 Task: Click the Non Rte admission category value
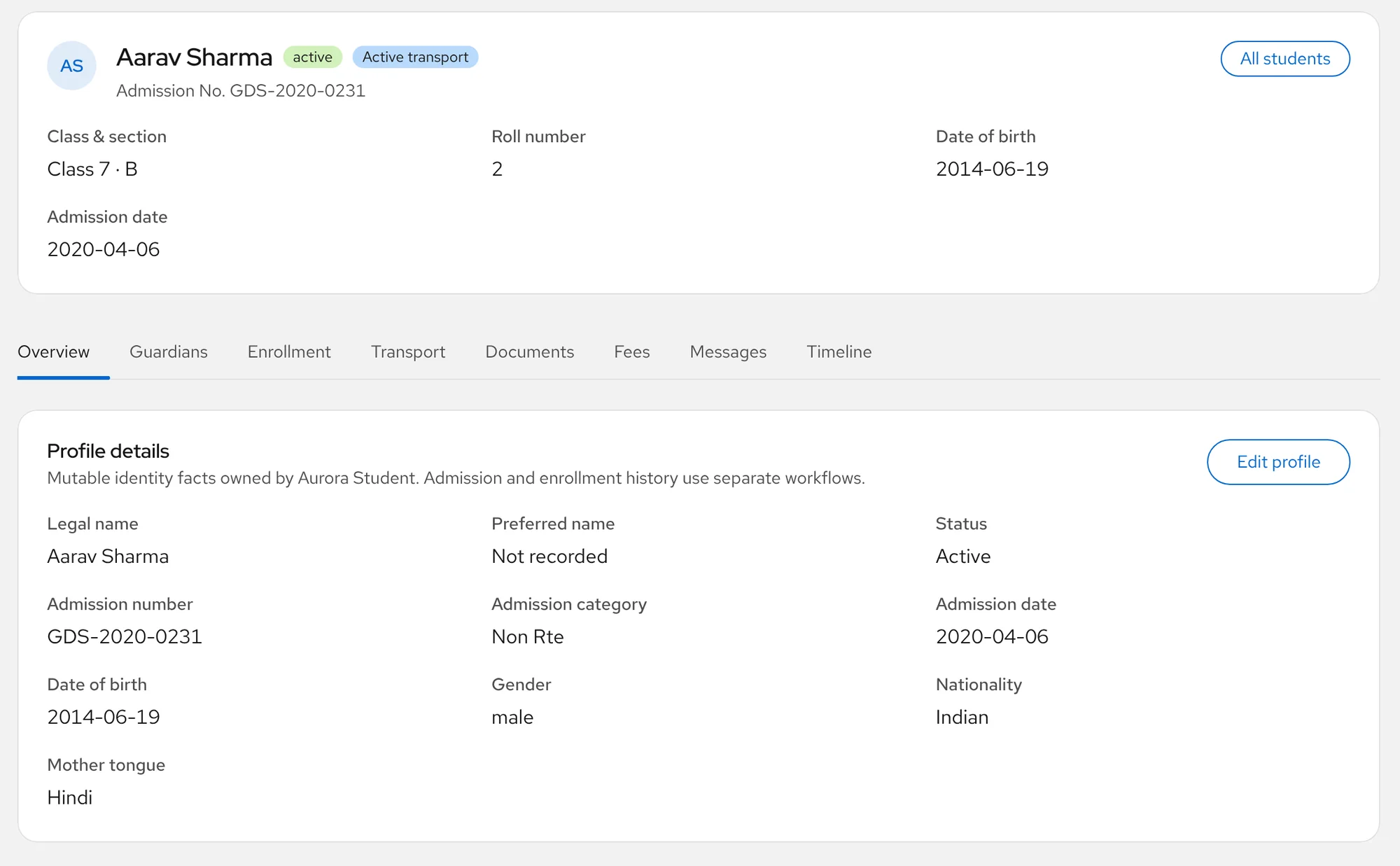pyautogui.click(x=528, y=636)
